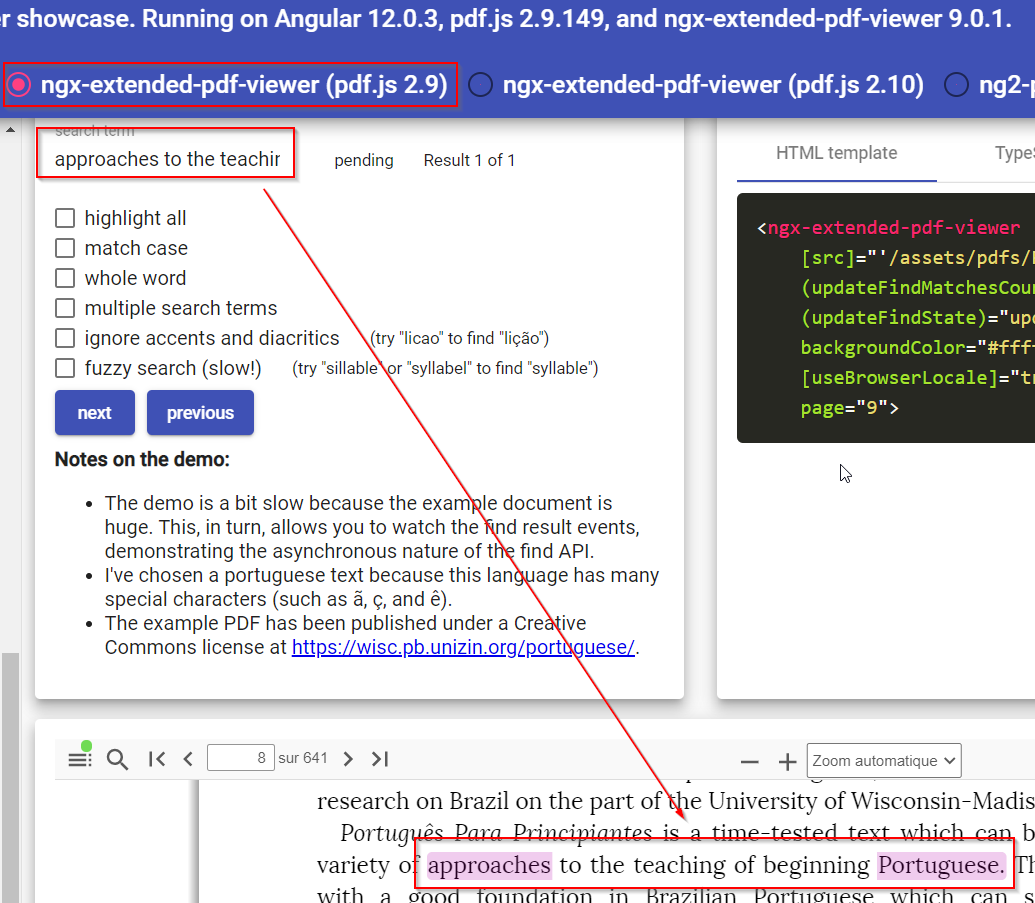The width and height of the screenshot is (1035, 903).
Task: Jump to the last page of the document
Action: pyautogui.click(x=380, y=758)
